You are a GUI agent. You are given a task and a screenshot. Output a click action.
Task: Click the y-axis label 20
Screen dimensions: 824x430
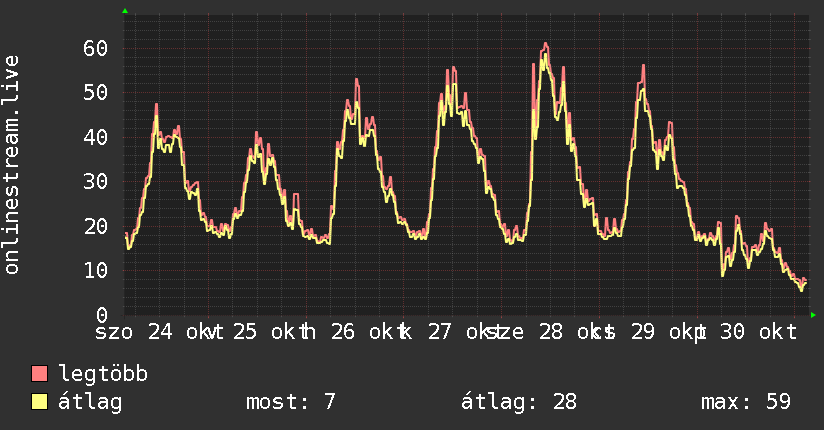click(96, 226)
